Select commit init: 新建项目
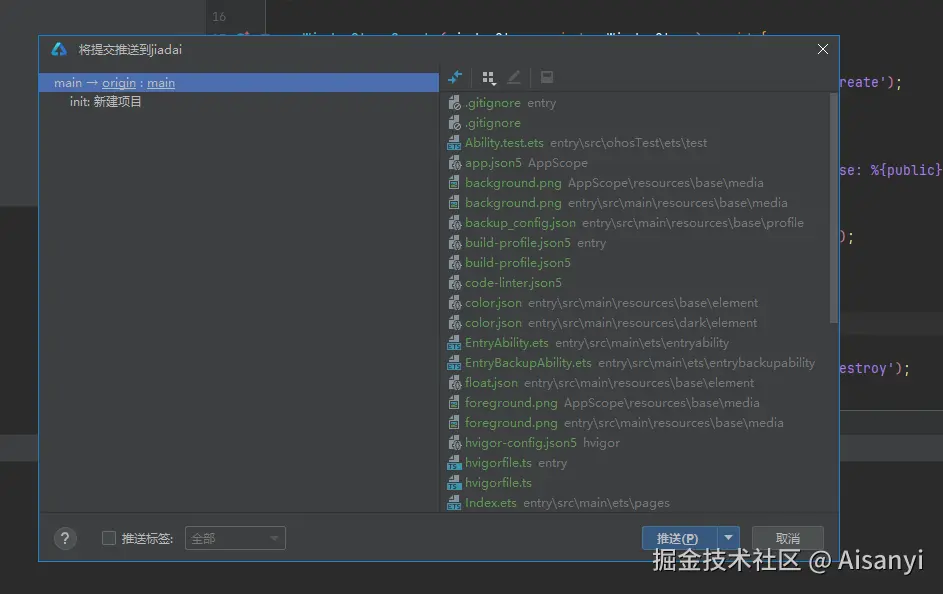943x594 pixels. pos(106,102)
